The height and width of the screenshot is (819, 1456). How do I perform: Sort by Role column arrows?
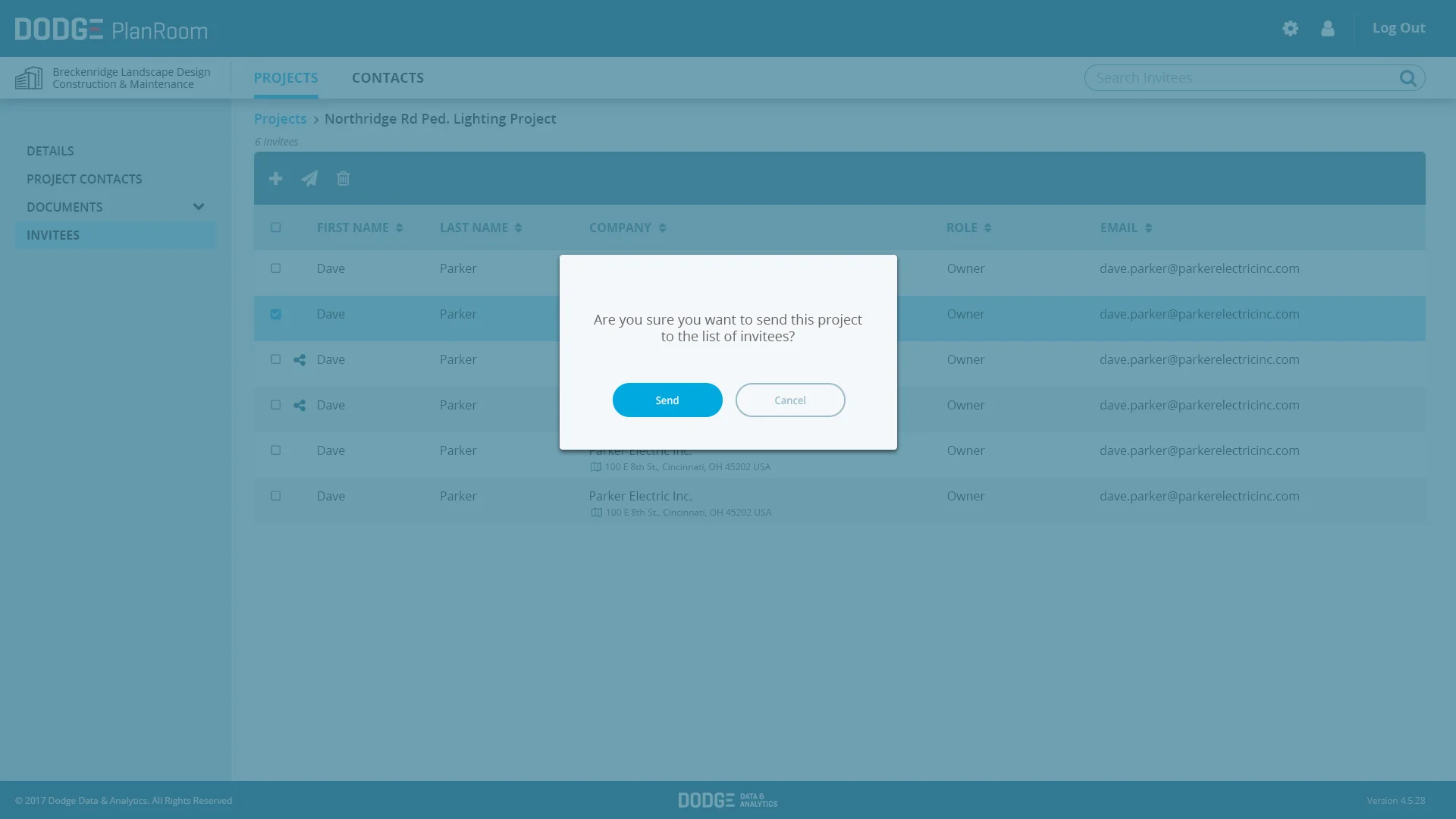click(987, 228)
